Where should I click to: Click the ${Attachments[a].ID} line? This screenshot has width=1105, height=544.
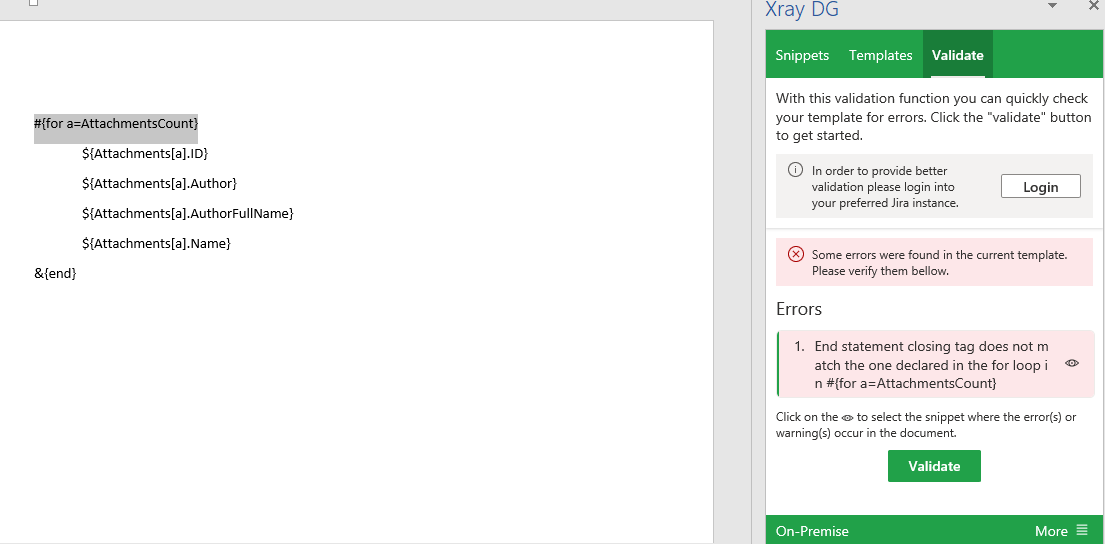(x=145, y=153)
